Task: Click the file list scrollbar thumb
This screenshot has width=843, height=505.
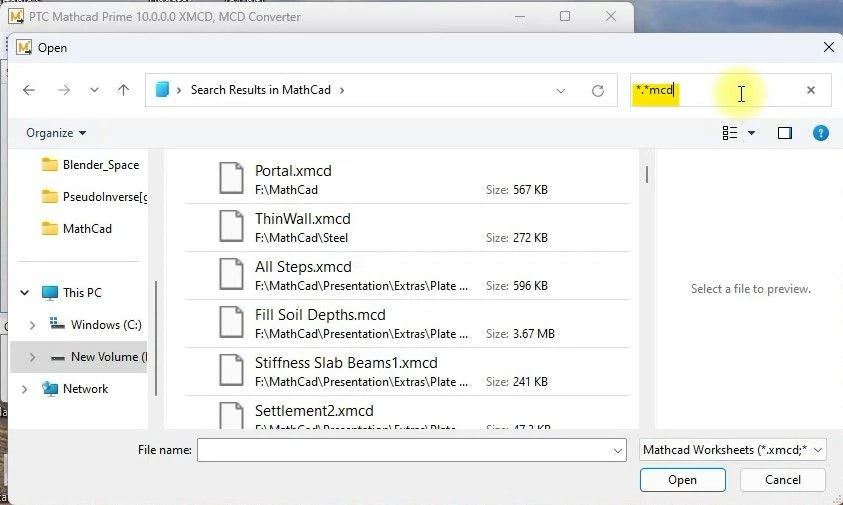Action: 647,174
